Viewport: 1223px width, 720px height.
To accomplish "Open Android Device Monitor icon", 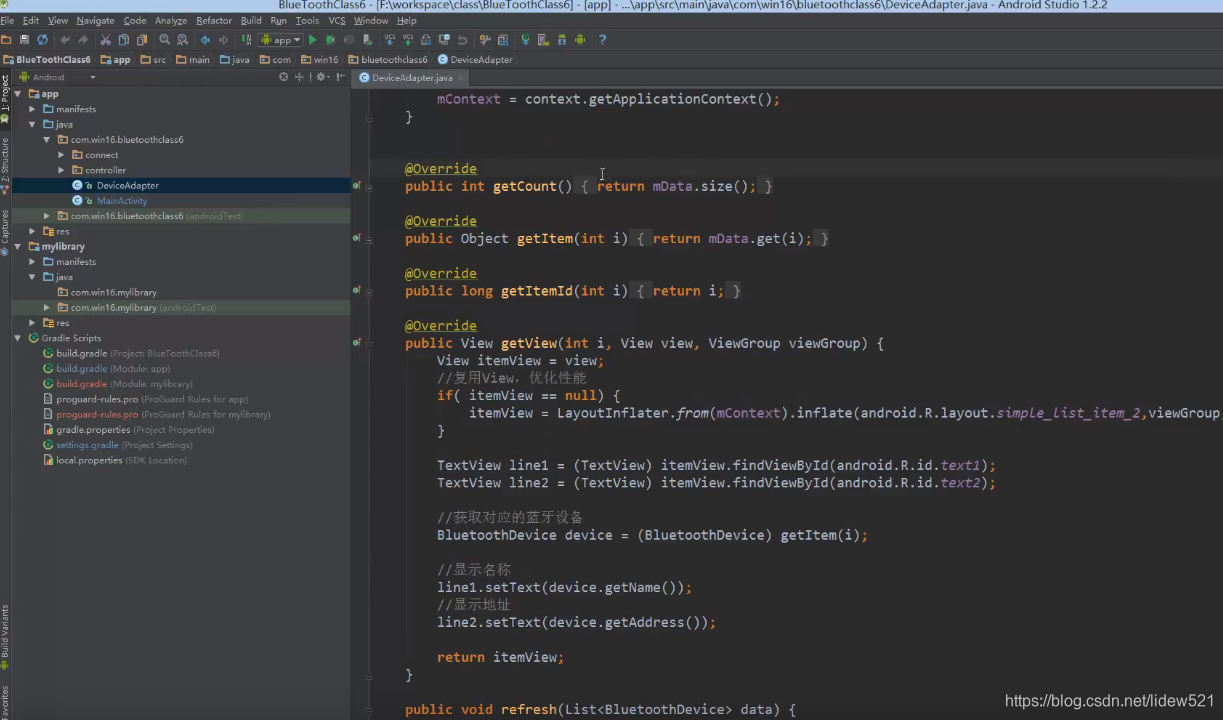I will click(579, 40).
